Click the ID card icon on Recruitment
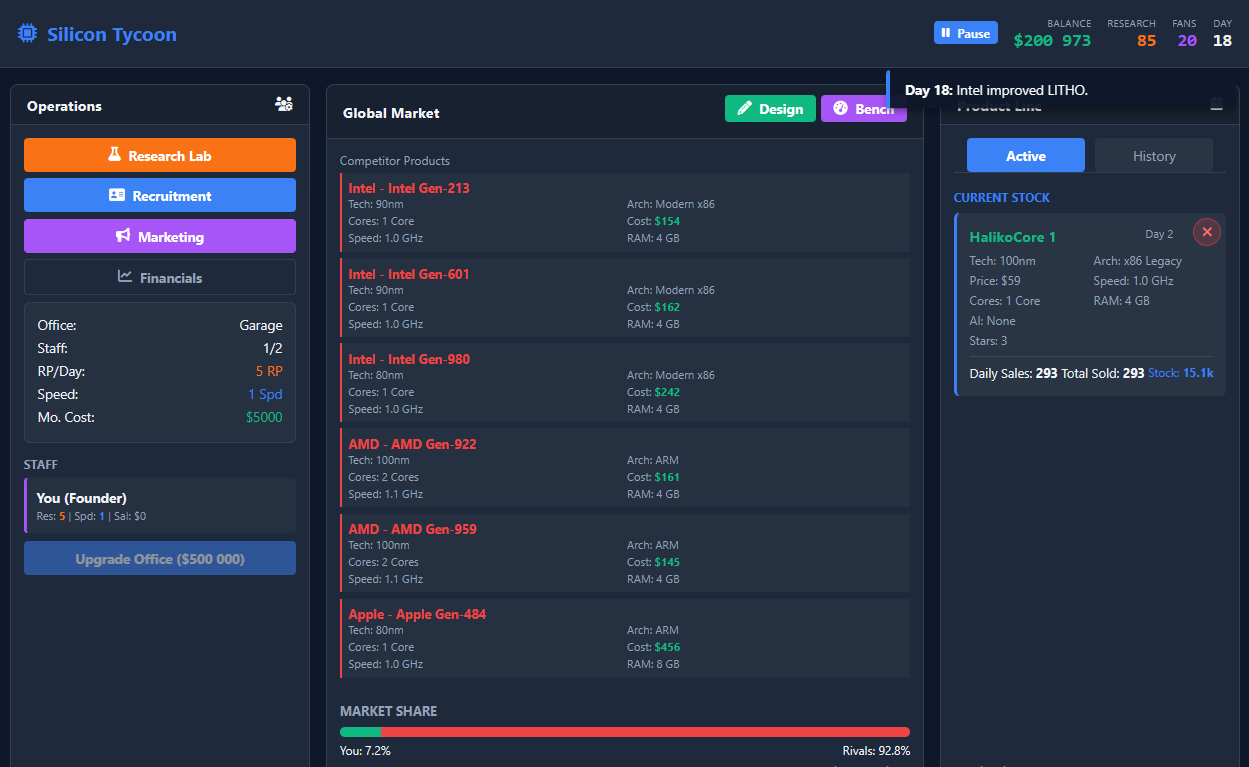Screen dimensions: 1249x767 pyautogui.click(x=117, y=196)
